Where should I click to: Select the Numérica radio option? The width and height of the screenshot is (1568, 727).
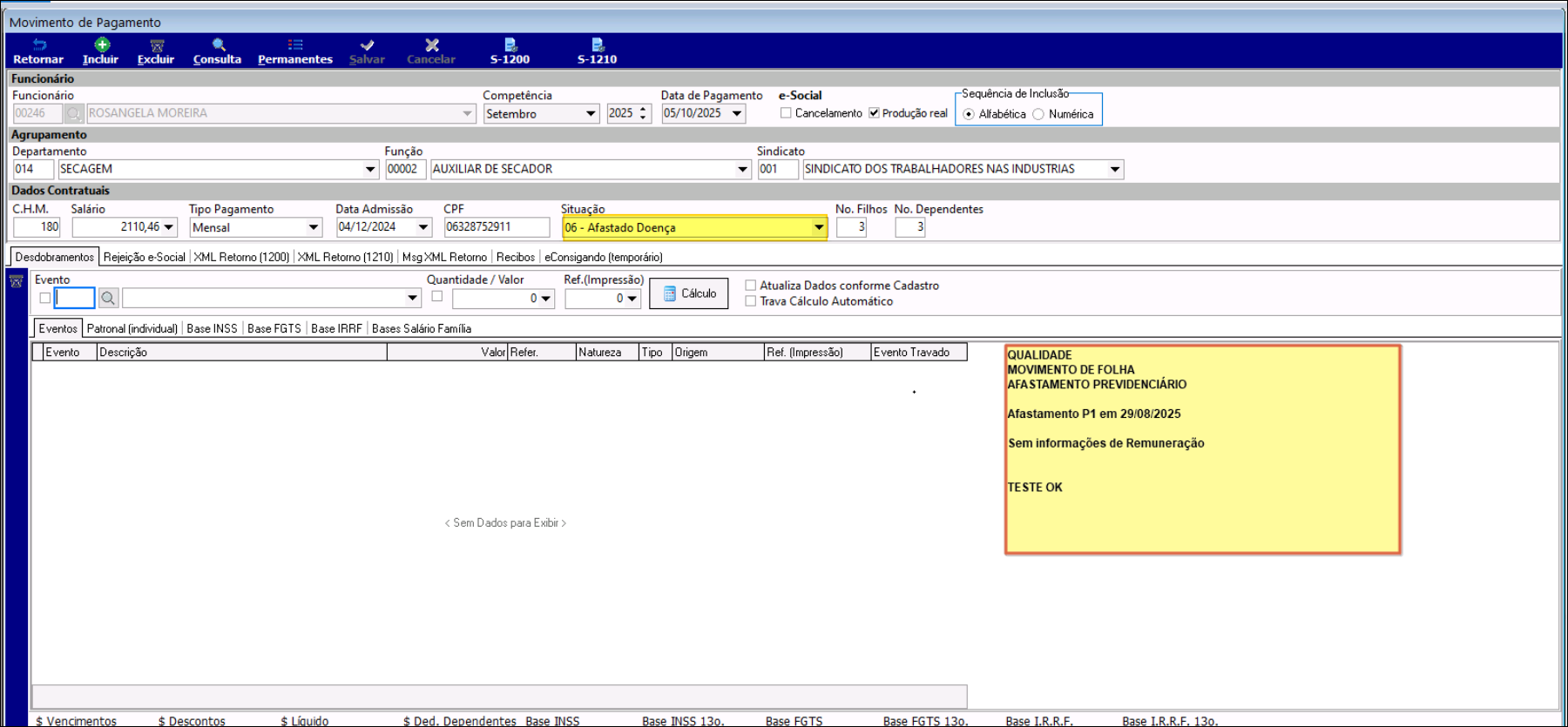[1038, 114]
